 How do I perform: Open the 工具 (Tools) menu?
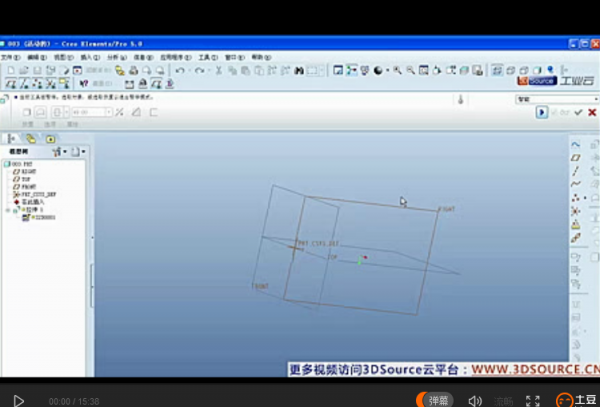208,58
